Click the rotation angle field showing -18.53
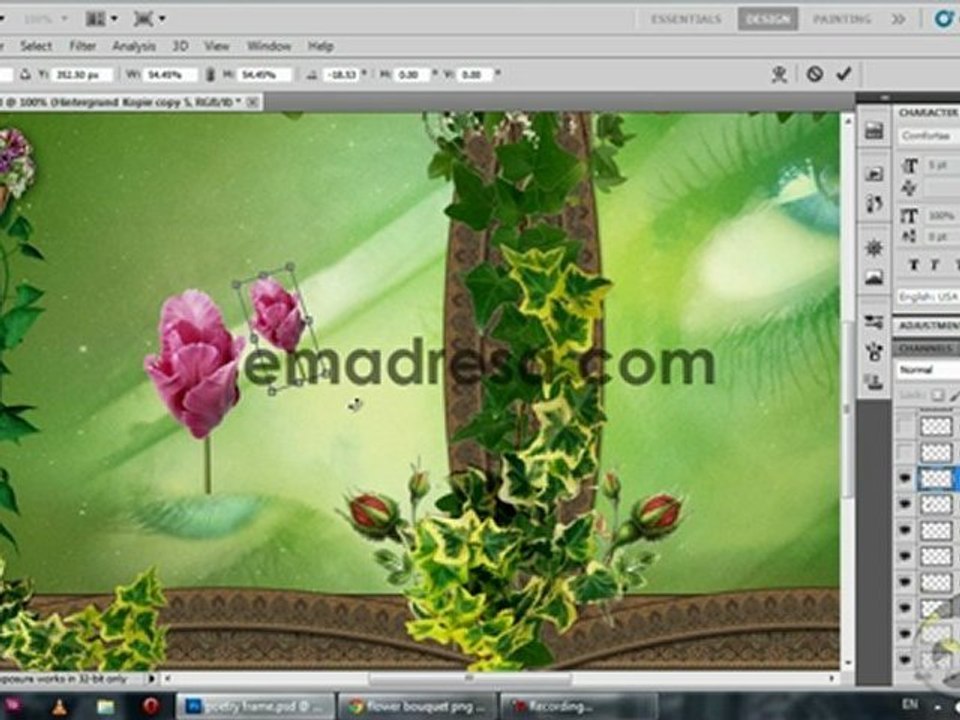 click(x=340, y=75)
